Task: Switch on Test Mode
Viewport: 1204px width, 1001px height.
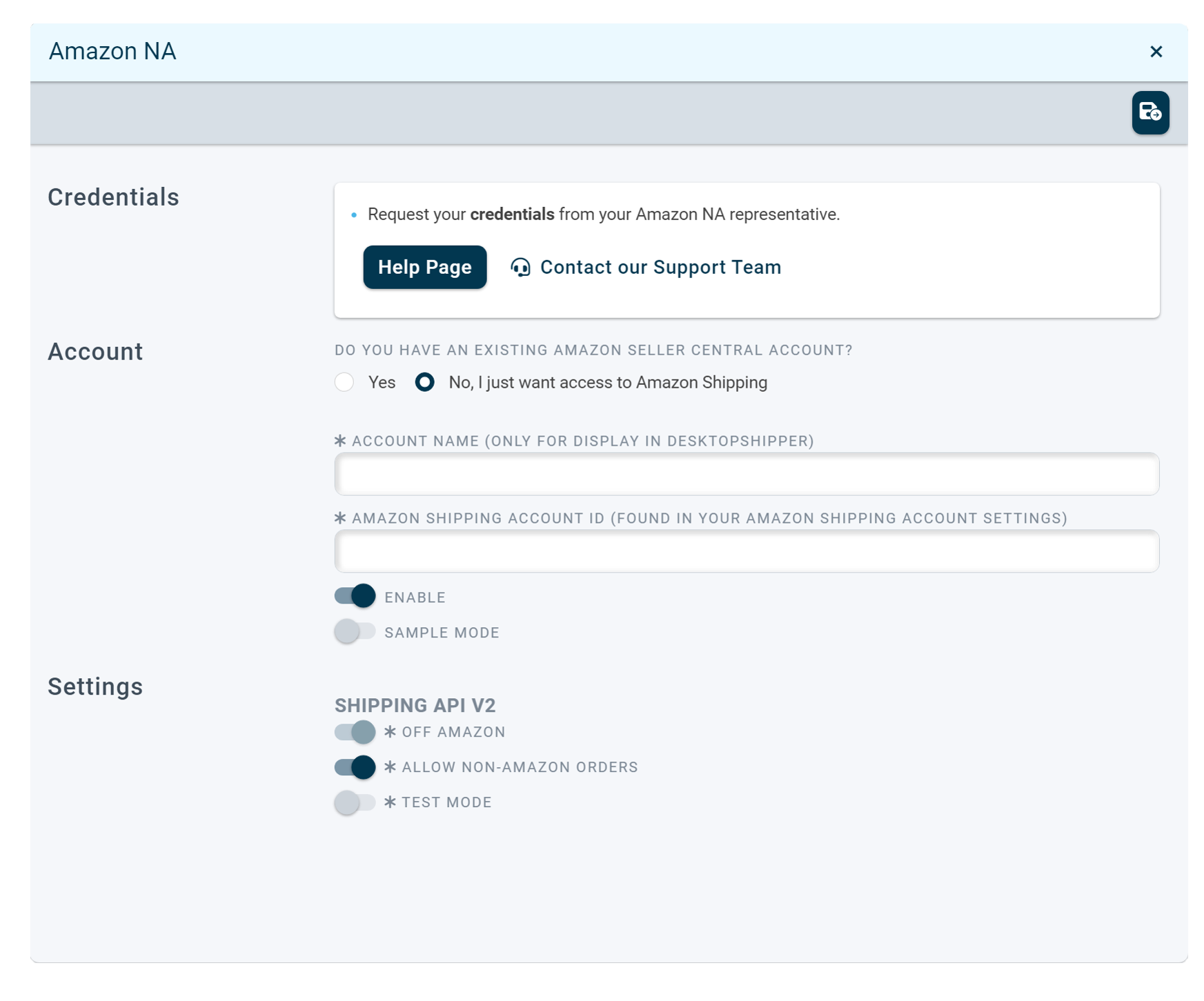Action: 355,802
